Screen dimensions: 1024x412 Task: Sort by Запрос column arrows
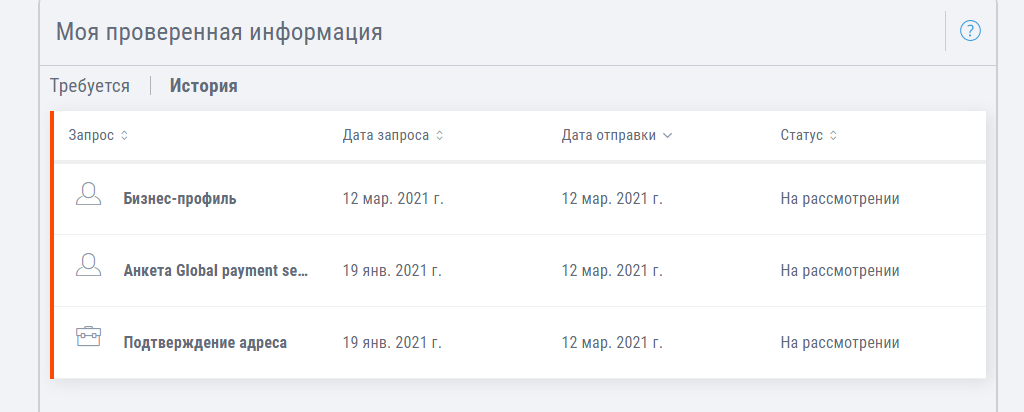click(125, 136)
